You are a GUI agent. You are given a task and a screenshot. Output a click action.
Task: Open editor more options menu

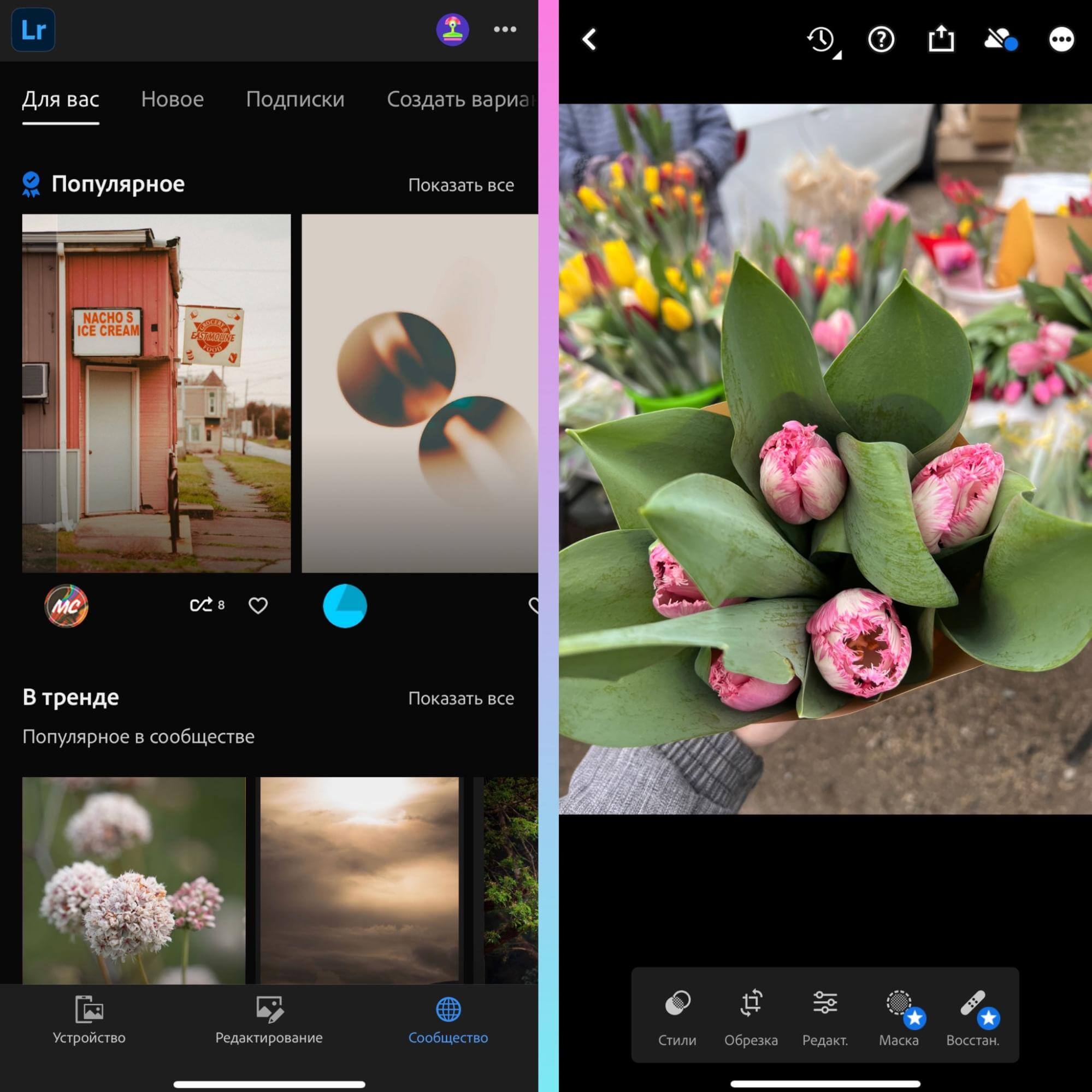(1061, 40)
